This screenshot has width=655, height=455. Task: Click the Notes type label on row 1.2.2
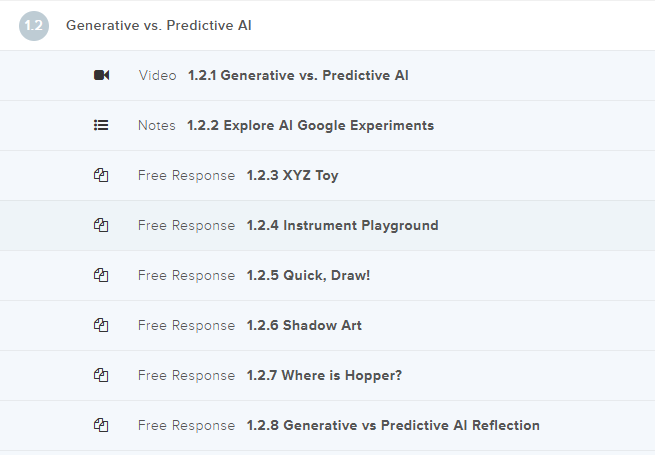tap(157, 125)
